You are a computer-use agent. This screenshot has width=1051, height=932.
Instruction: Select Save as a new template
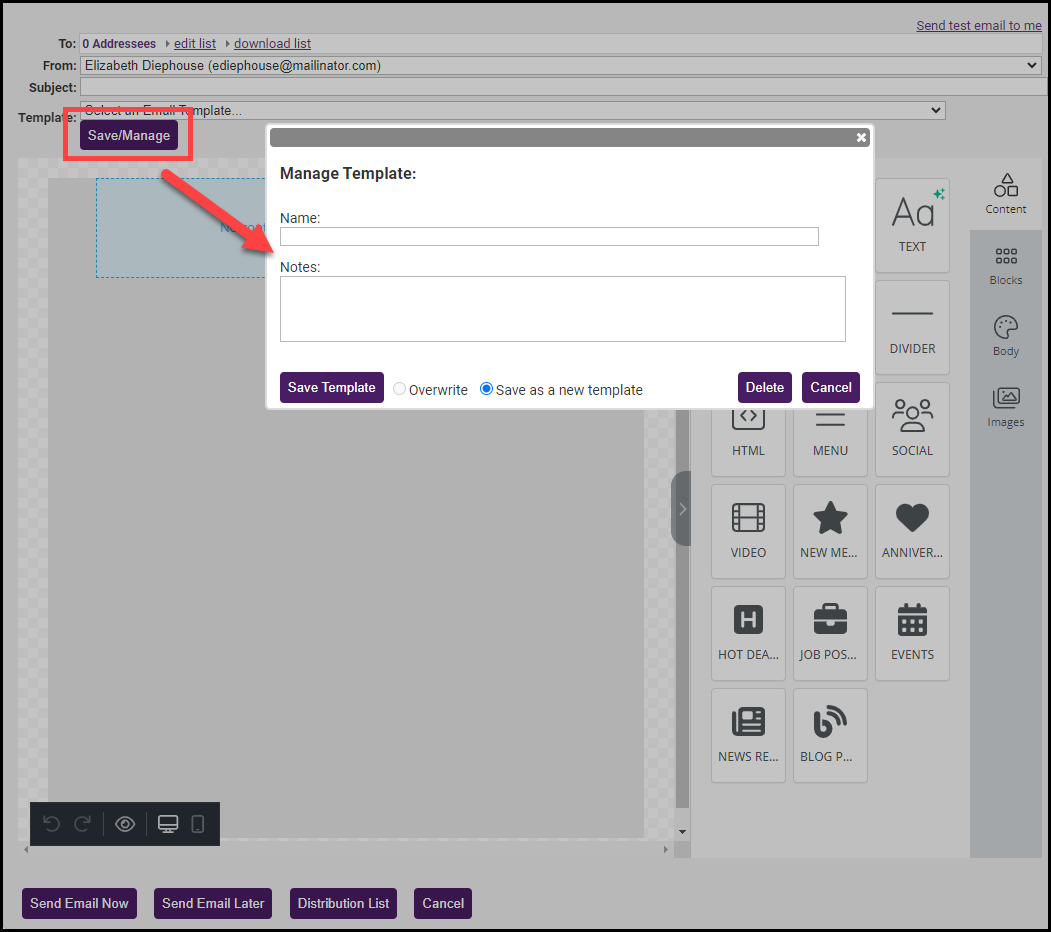(487, 389)
